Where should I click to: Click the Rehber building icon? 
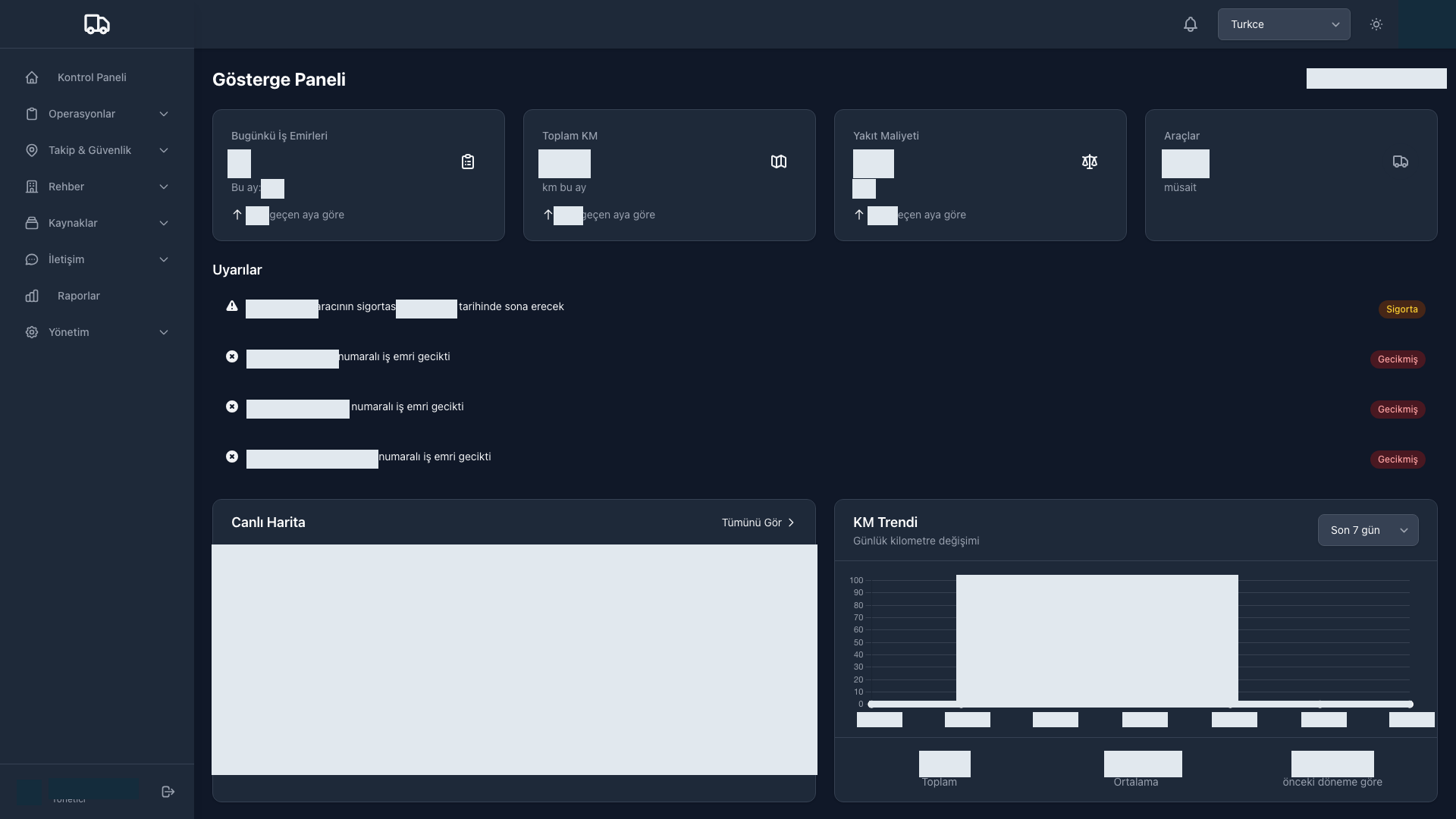pos(32,187)
